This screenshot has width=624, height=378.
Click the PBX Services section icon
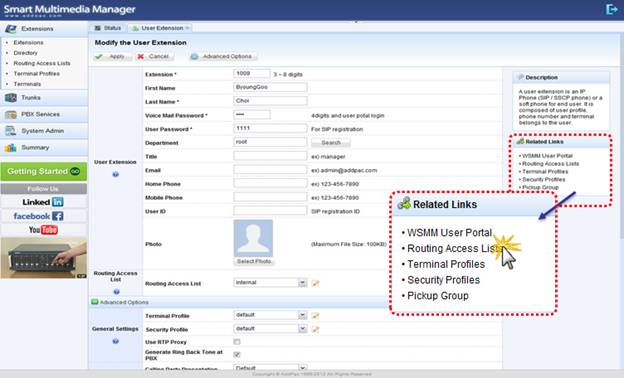(x=11, y=115)
